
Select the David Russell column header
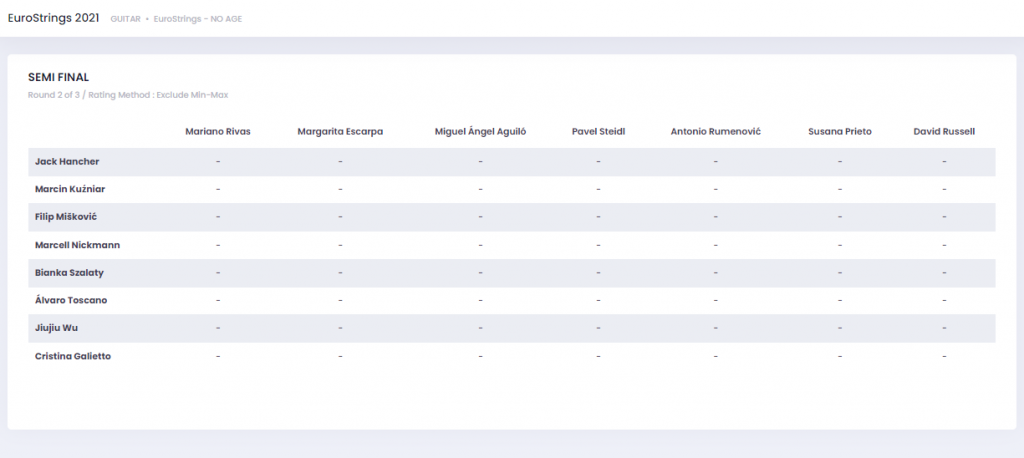pos(944,131)
